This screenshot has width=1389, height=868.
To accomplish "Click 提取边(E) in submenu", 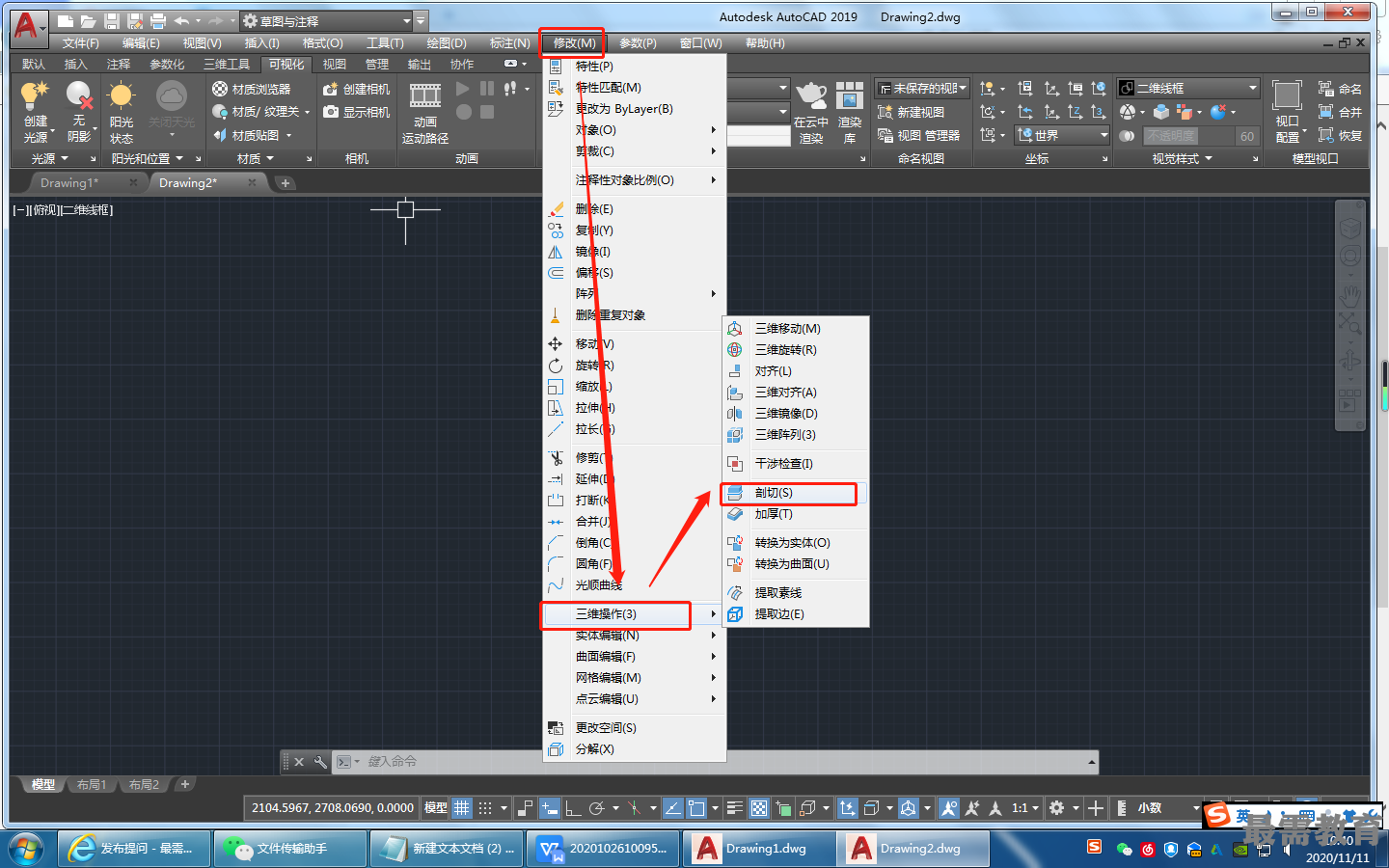I will (x=796, y=614).
